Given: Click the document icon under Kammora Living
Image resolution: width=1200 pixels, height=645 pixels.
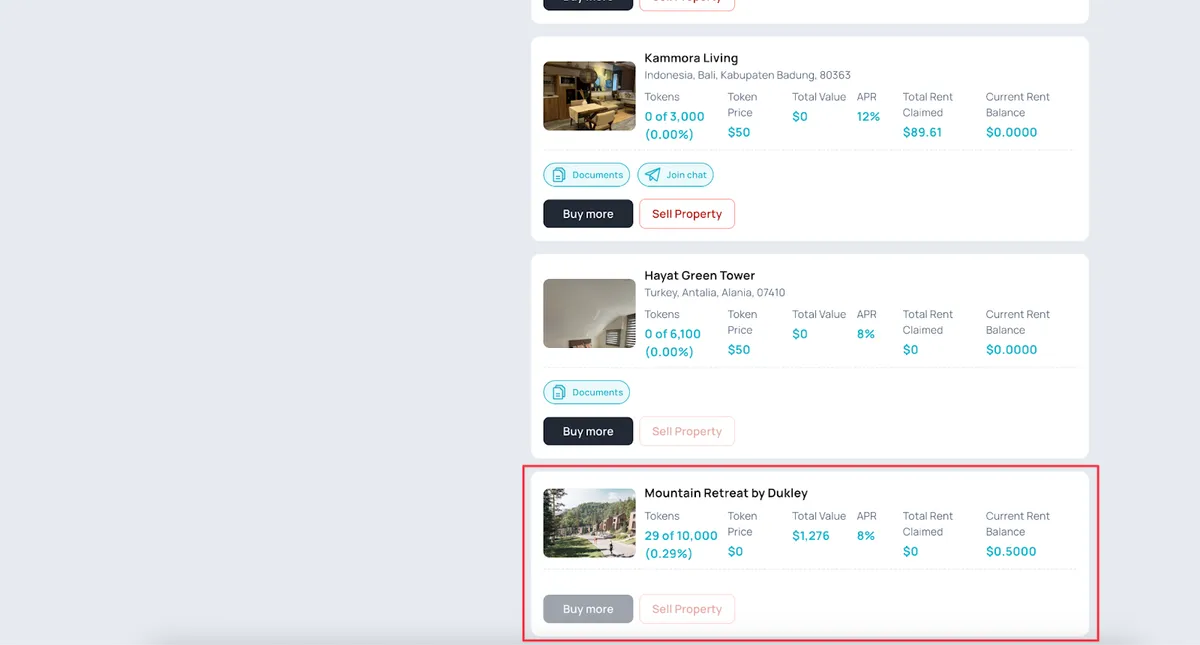Looking at the screenshot, I should click(x=559, y=175).
